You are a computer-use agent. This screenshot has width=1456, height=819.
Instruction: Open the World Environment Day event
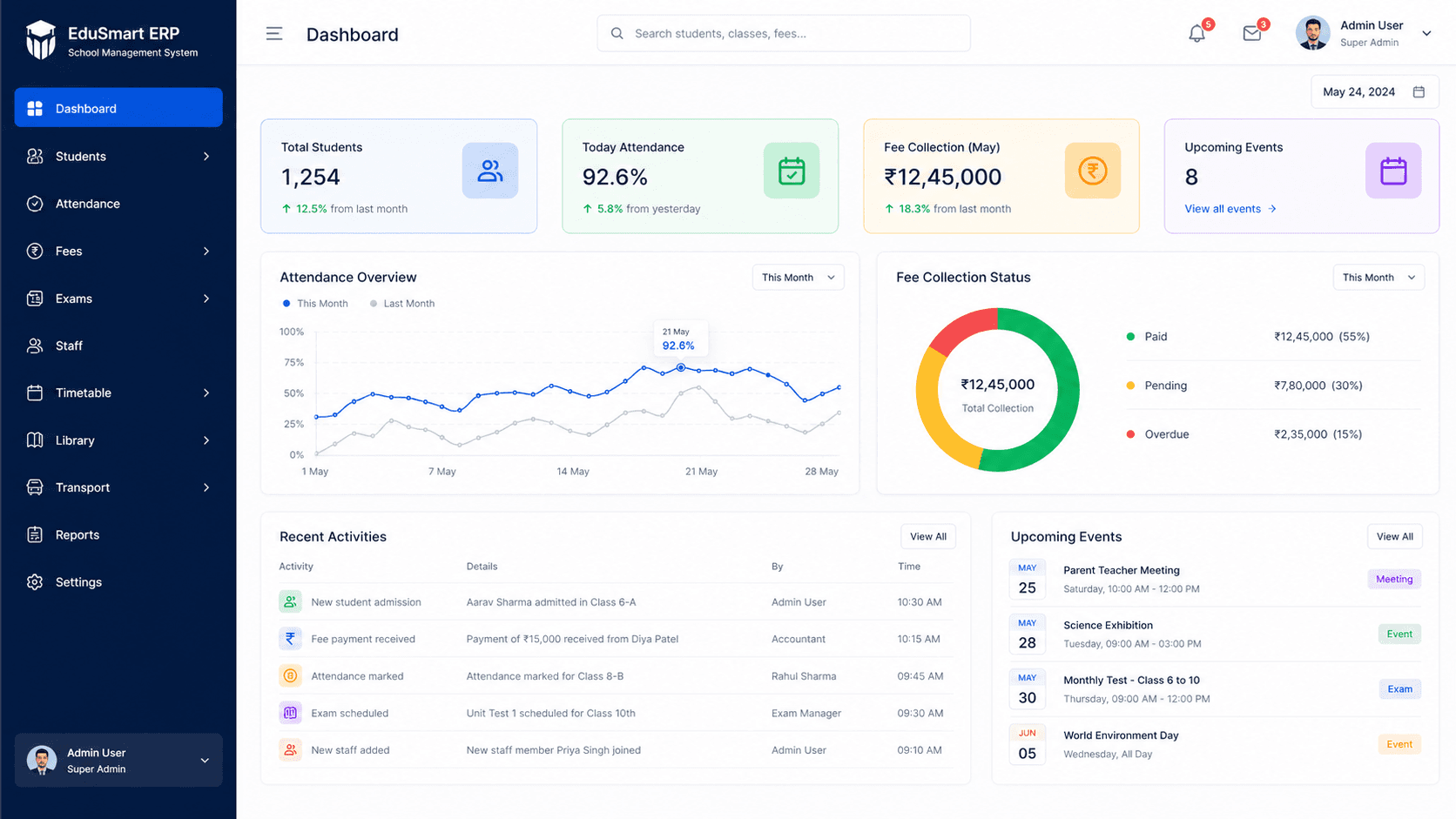pos(1216,744)
